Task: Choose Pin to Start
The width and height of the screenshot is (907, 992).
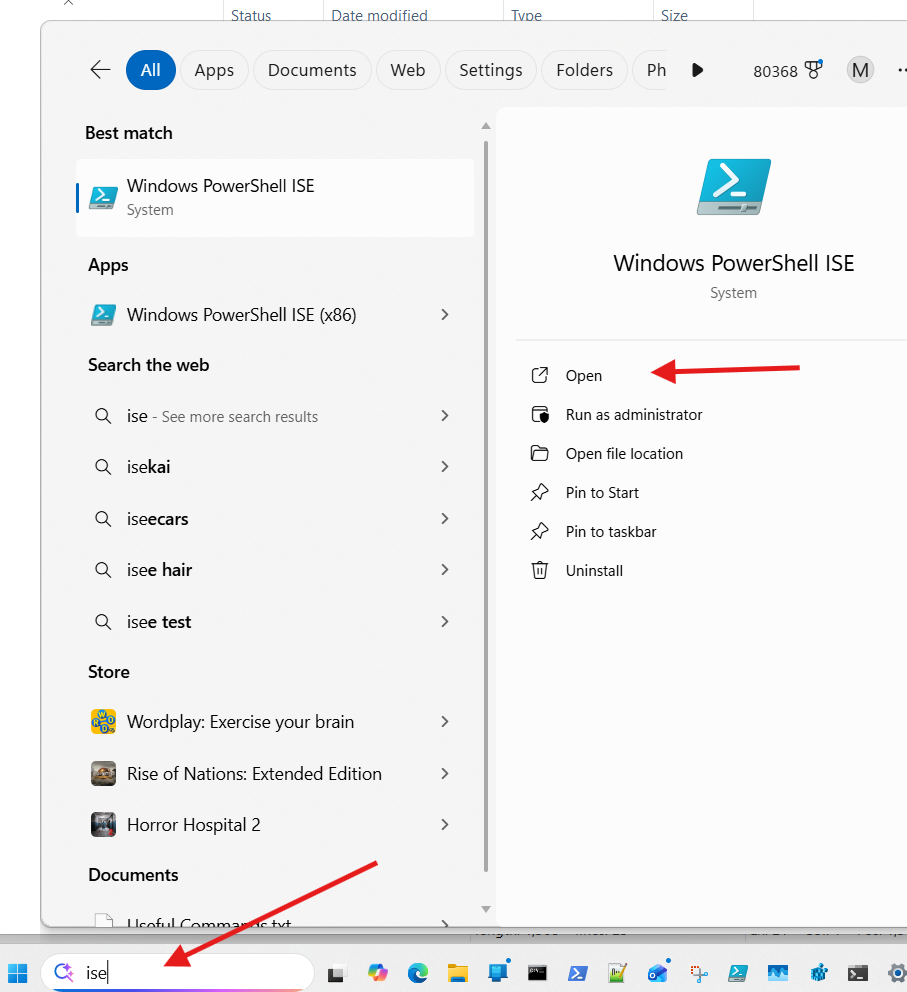Action: click(x=602, y=493)
